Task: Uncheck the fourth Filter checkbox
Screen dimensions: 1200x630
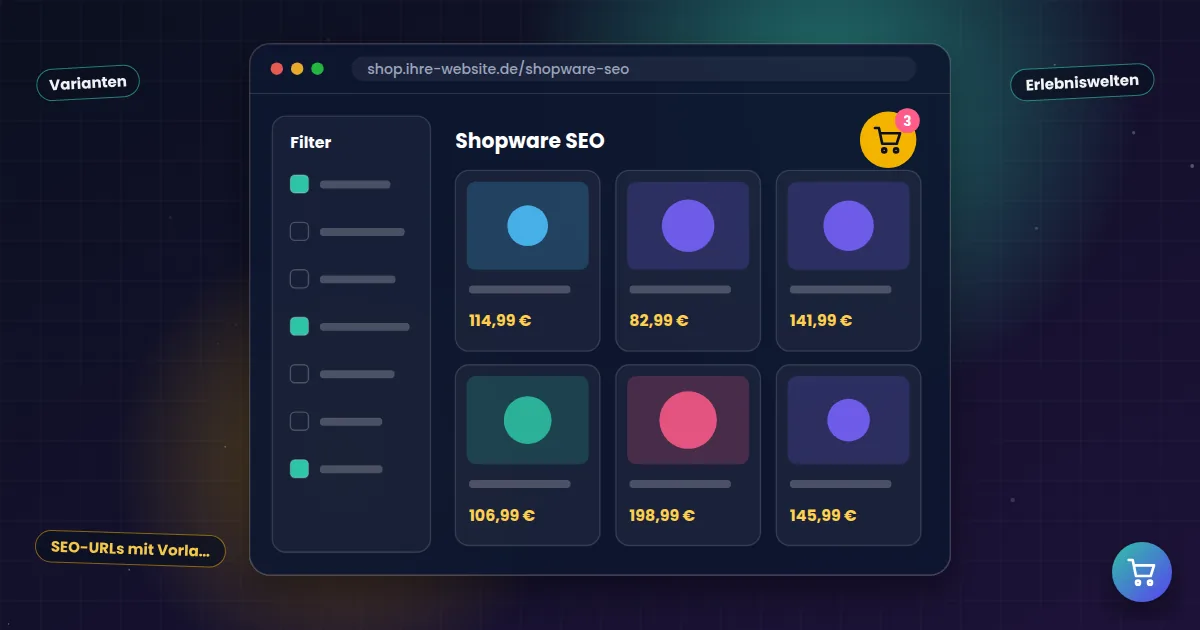Action: pyautogui.click(x=299, y=326)
